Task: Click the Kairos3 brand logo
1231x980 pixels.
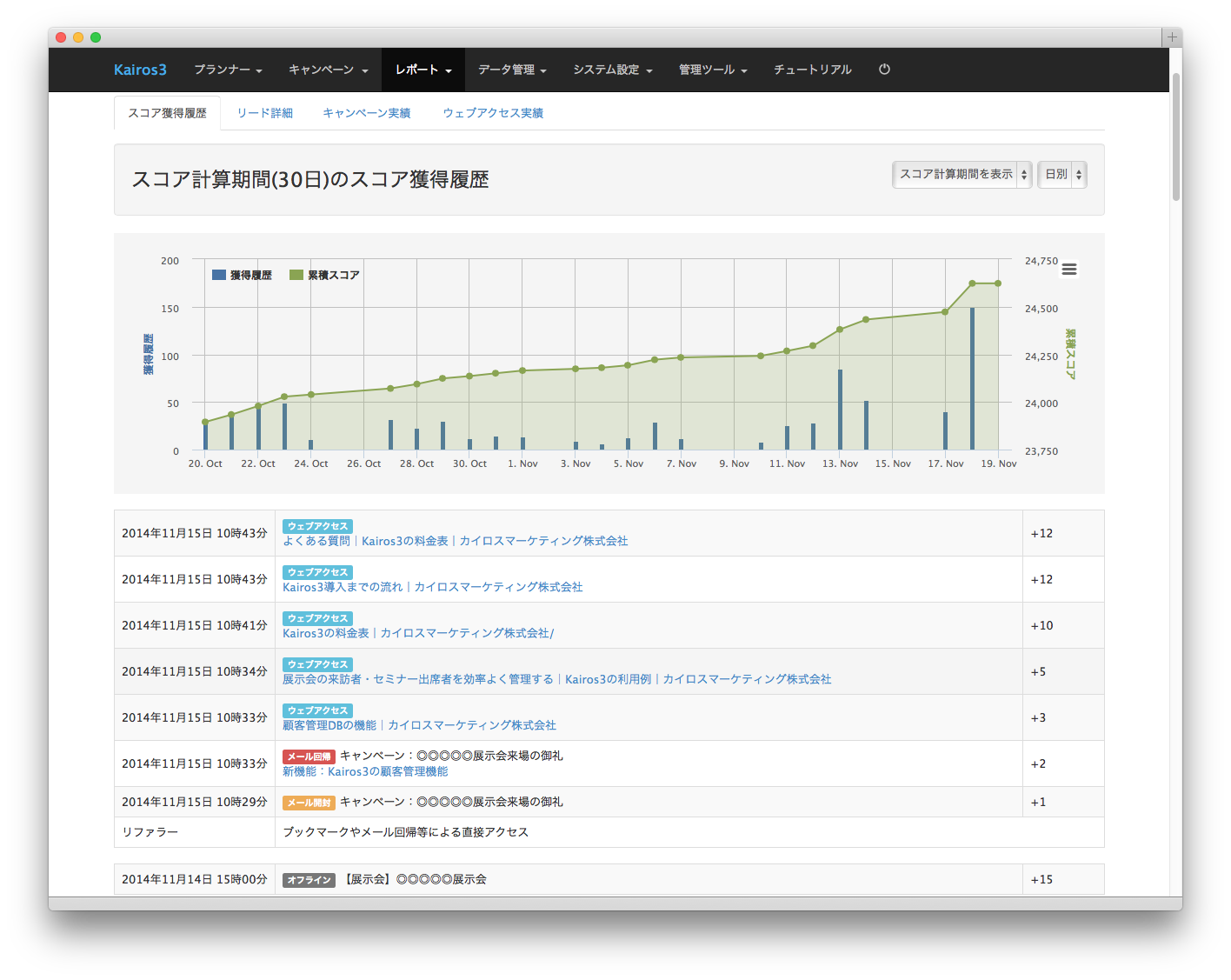Action: (x=140, y=70)
